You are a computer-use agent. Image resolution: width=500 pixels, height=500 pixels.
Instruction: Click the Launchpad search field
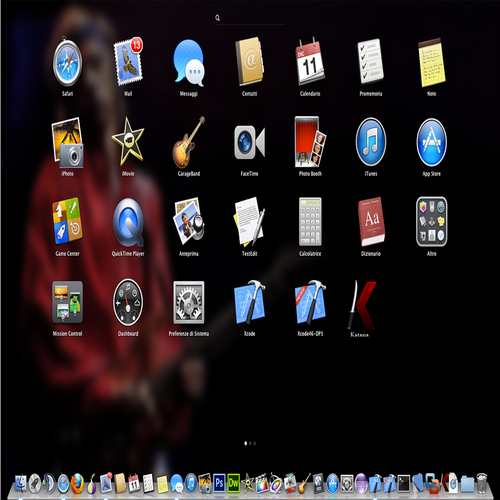pyautogui.click(x=251, y=18)
